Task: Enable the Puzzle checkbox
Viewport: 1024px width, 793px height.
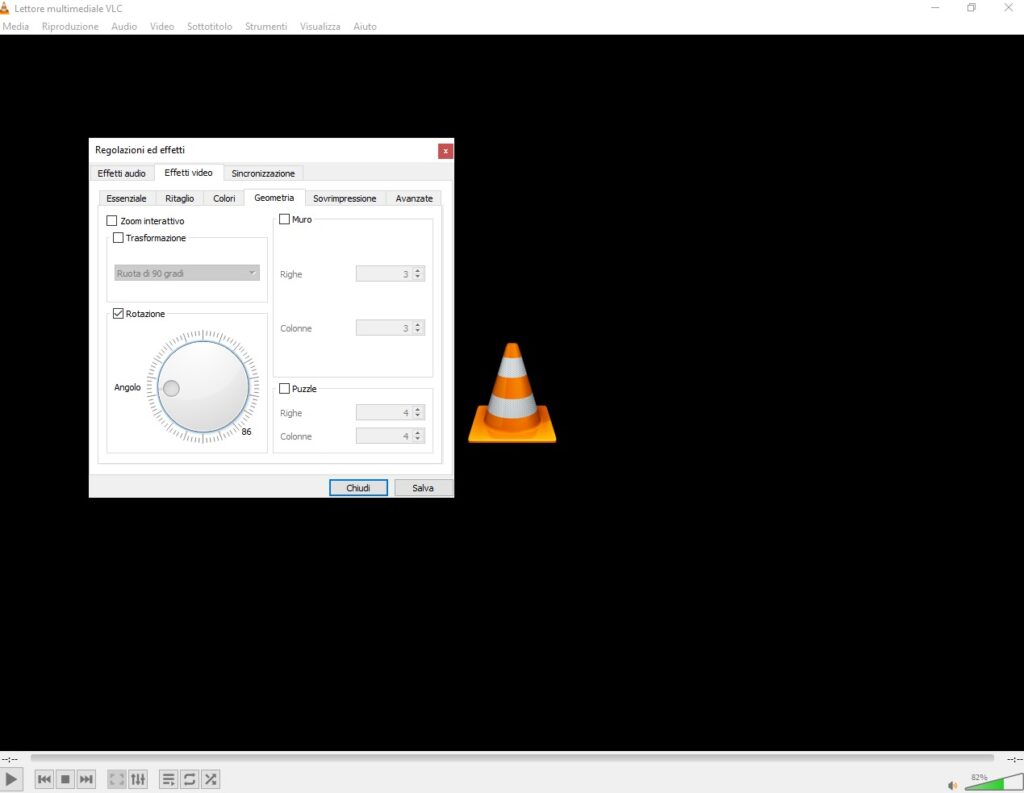Action: click(285, 389)
